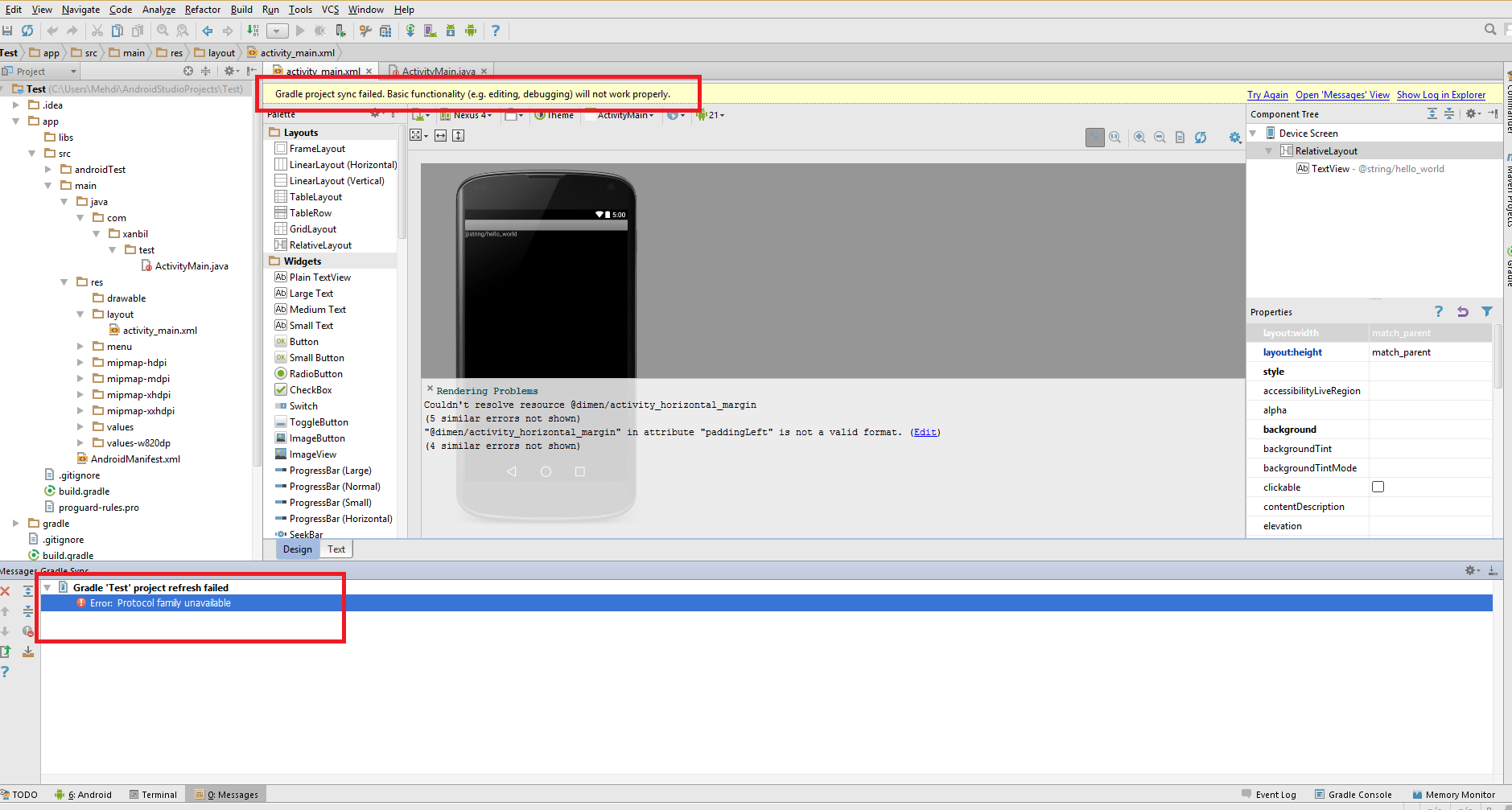This screenshot has height=810, width=1512.
Task: Toggle the expert properties filter in Properties
Action: pos(1486,311)
